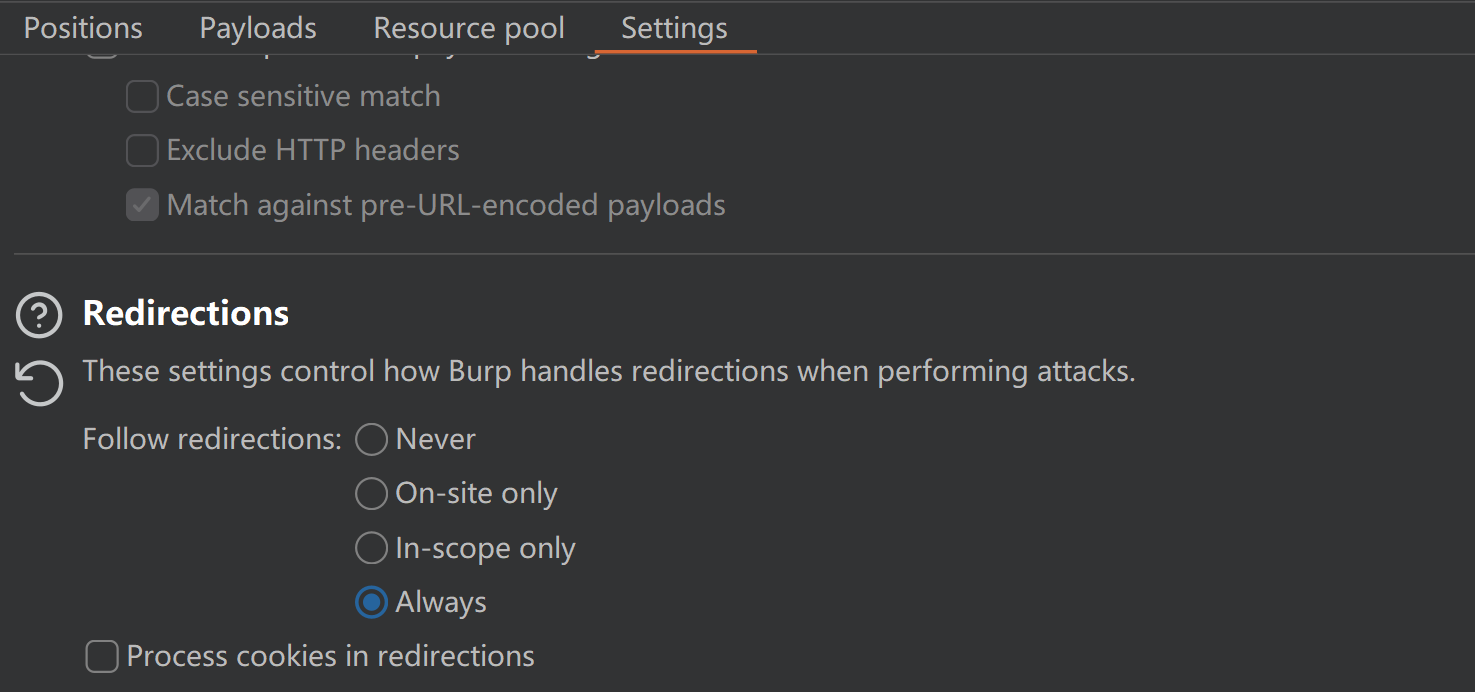The width and height of the screenshot is (1475, 692).
Task: Click the Redirections section heading
Action: [x=186, y=314]
